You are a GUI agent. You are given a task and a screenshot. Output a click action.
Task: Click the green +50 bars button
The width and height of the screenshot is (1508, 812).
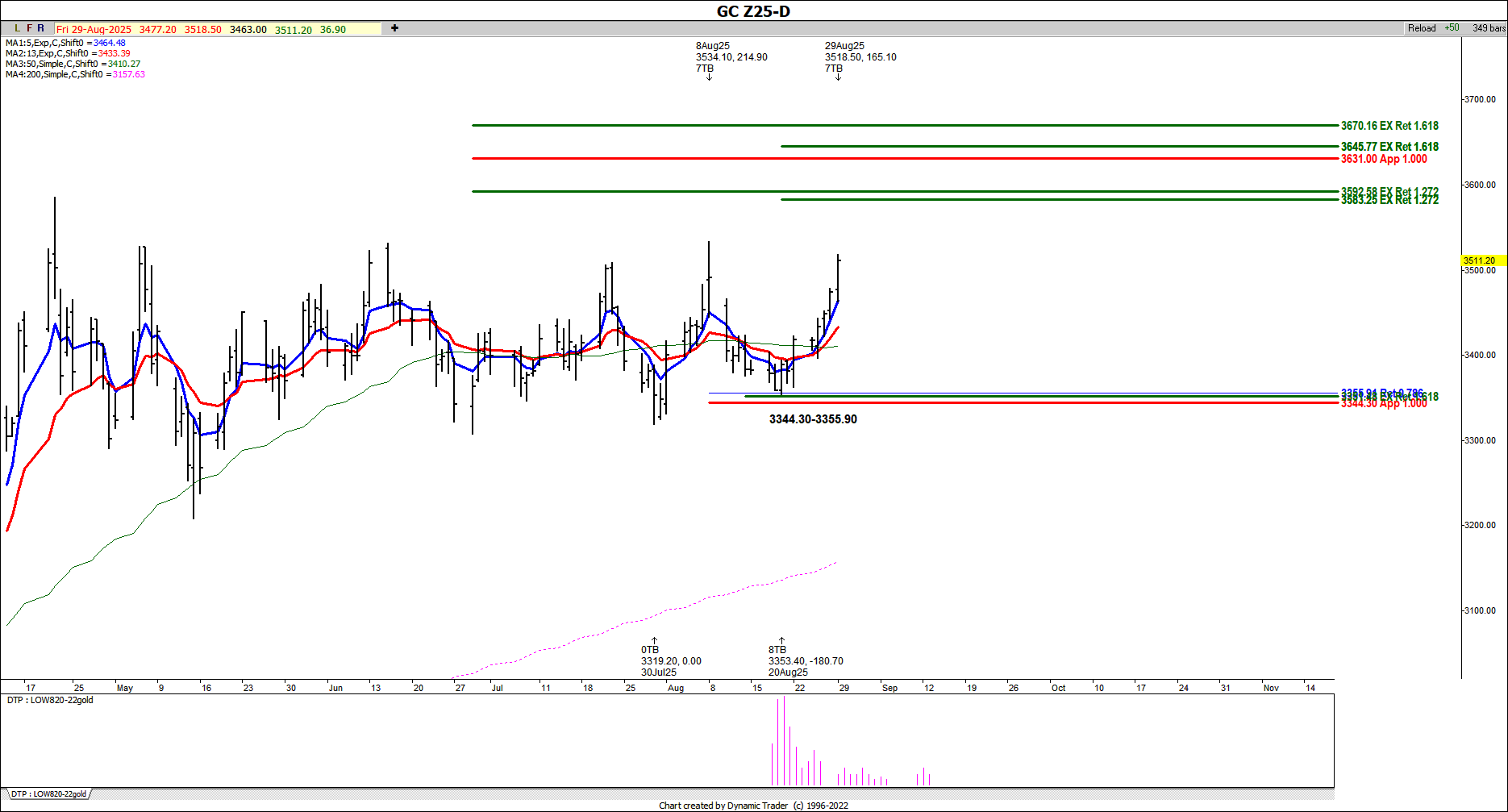(x=1452, y=28)
